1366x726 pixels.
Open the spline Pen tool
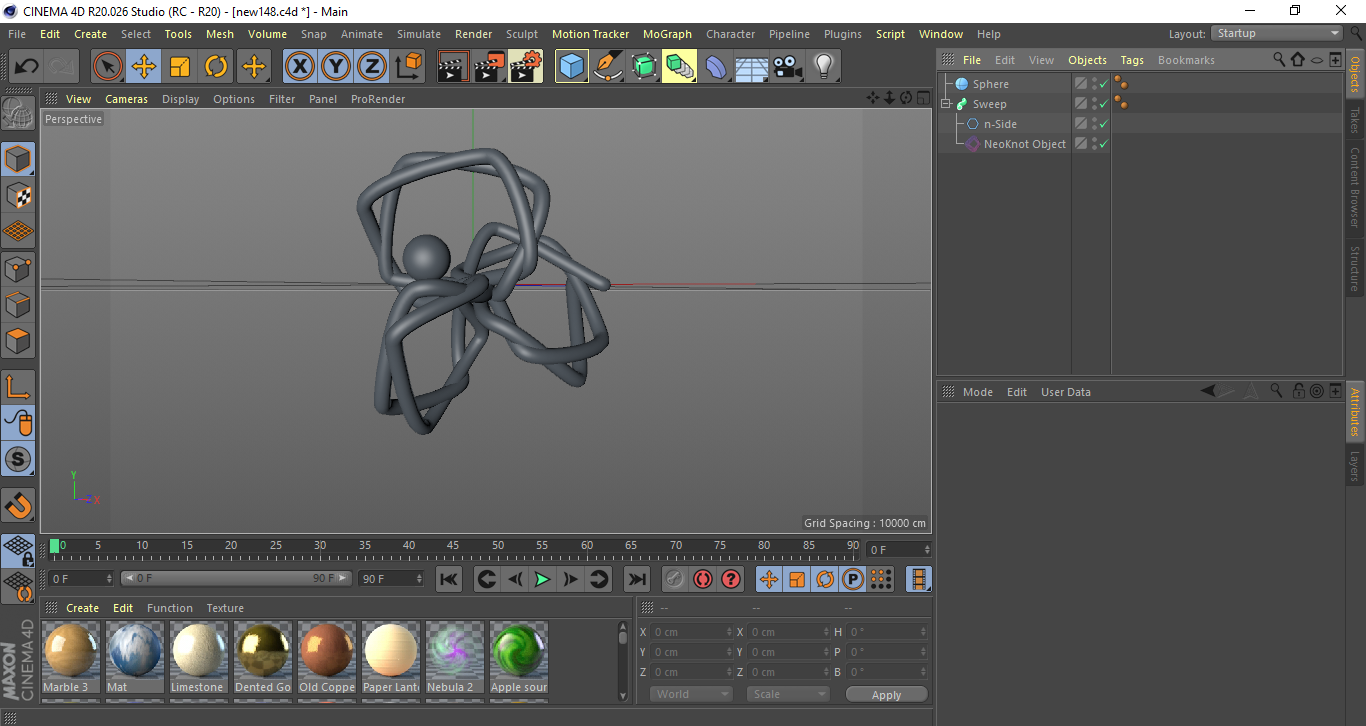(607, 67)
